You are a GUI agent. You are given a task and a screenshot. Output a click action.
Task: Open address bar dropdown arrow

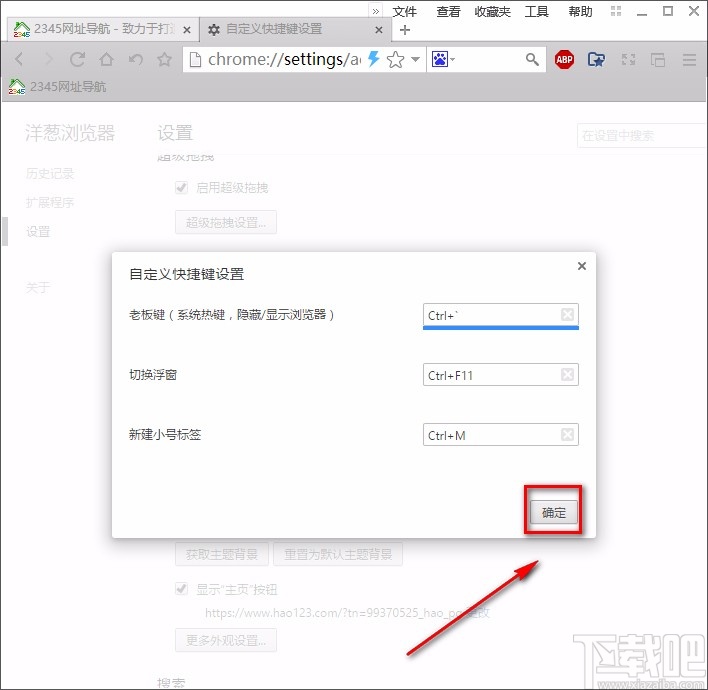[415, 59]
